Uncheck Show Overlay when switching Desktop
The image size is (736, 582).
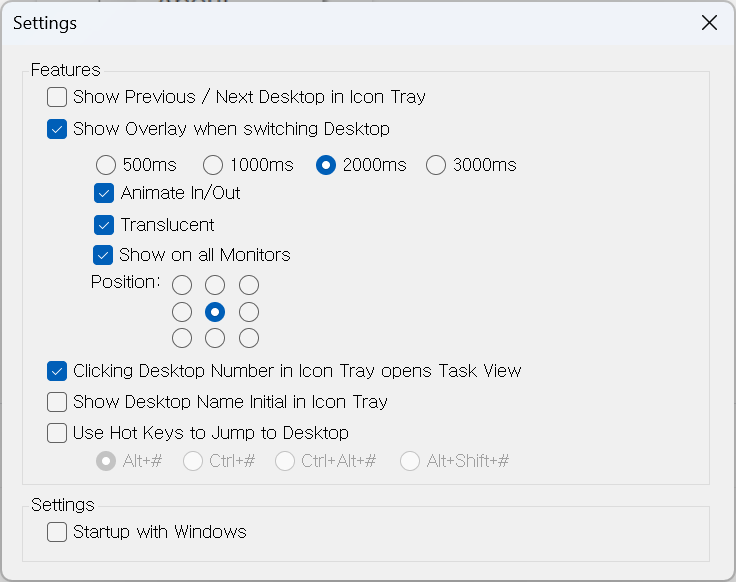pyautogui.click(x=57, y=129)
